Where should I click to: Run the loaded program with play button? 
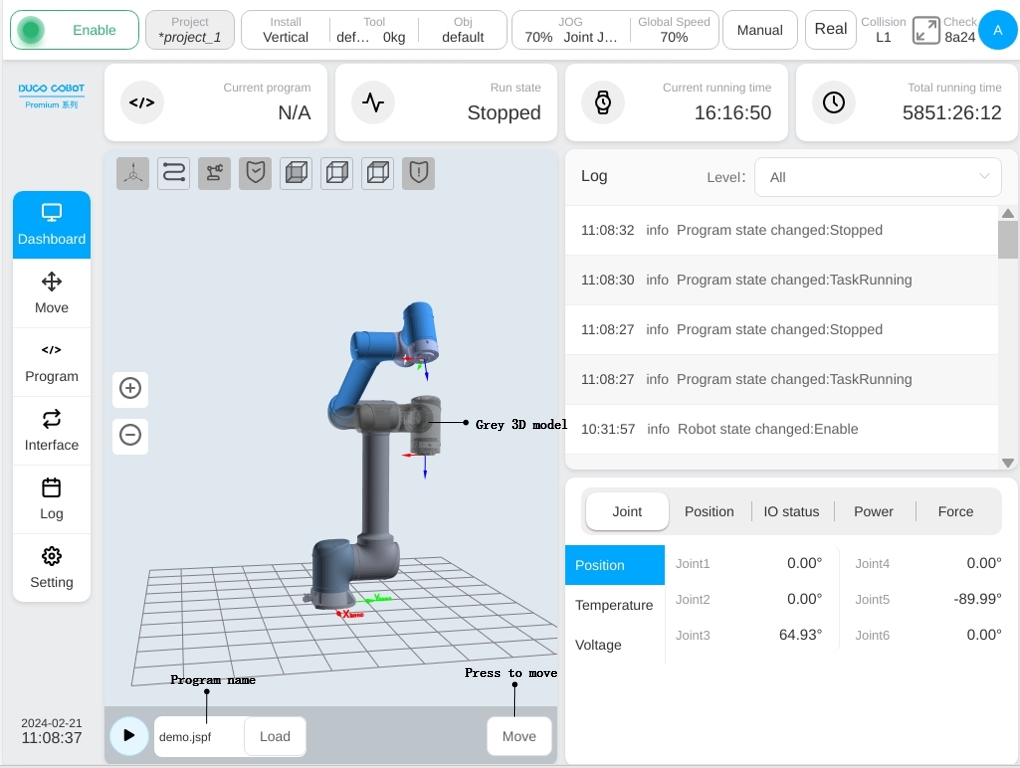[x=129, y=735]
